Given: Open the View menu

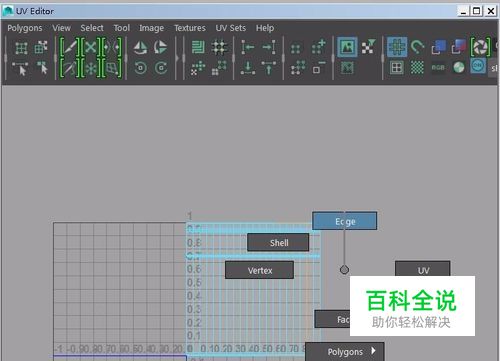Looking at the screenshot, I should pos(61,28).
